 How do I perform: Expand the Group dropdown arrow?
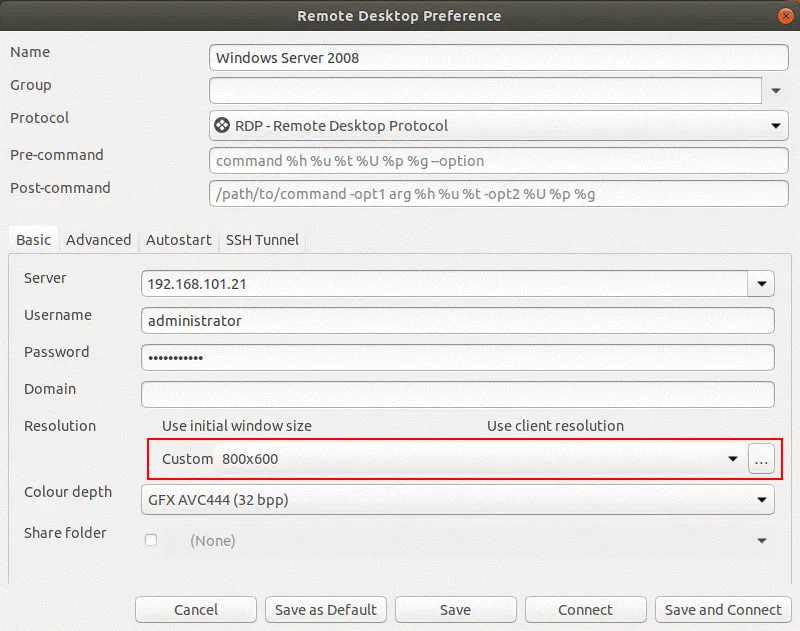(776, 91)
